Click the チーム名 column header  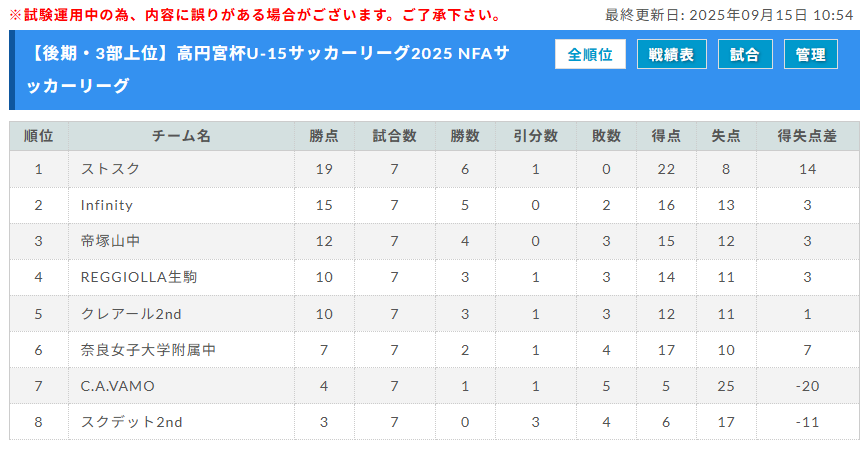(x=181, y=136)
